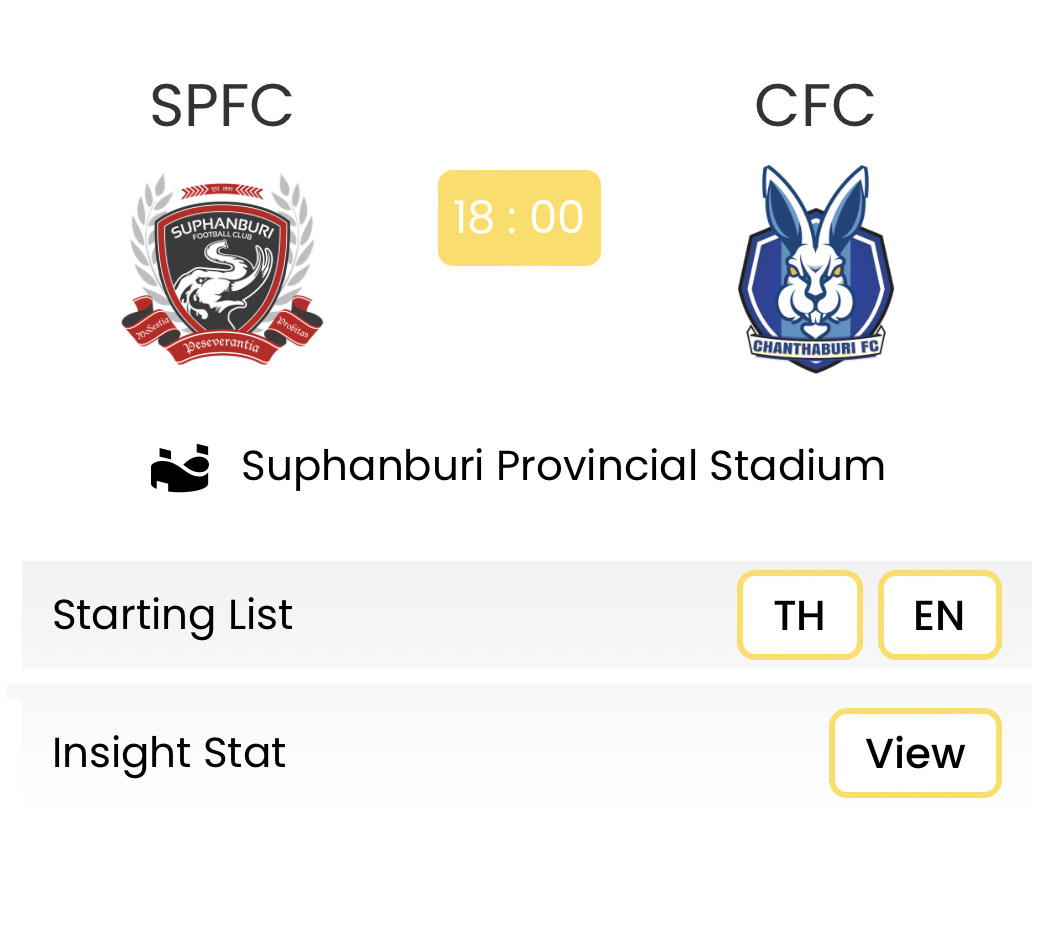Show the starting list in Thai (TH)
The height and width of the screenshot is (932, 1053).
coord(799,615)
